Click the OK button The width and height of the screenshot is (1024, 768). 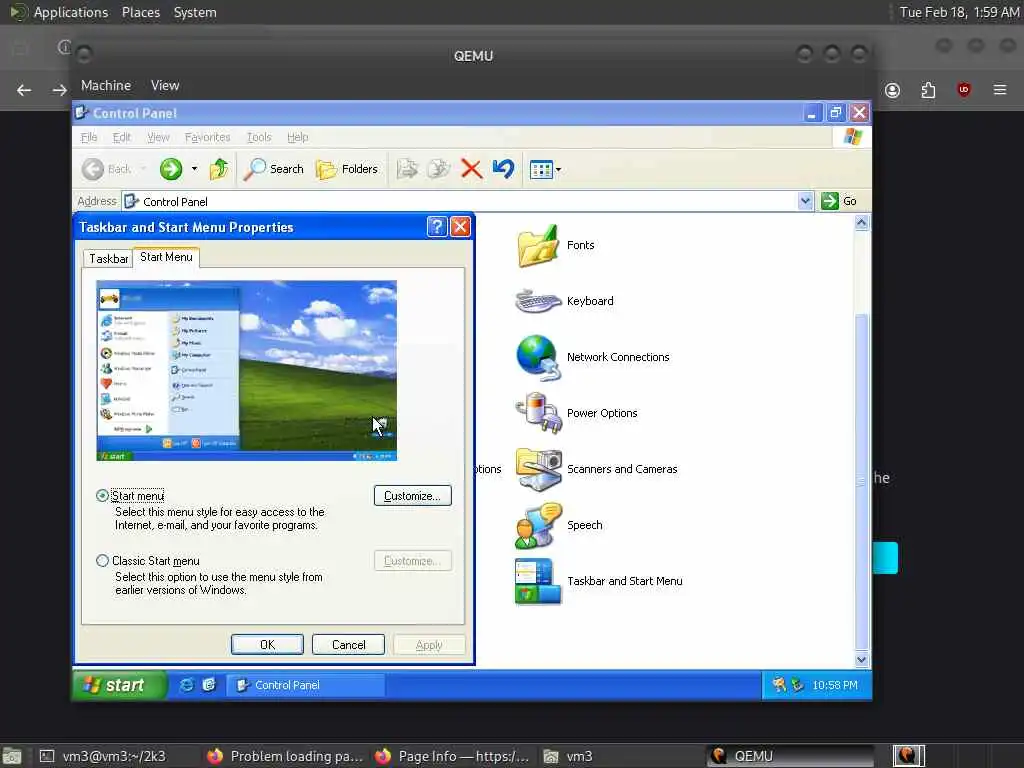(267, 645)
